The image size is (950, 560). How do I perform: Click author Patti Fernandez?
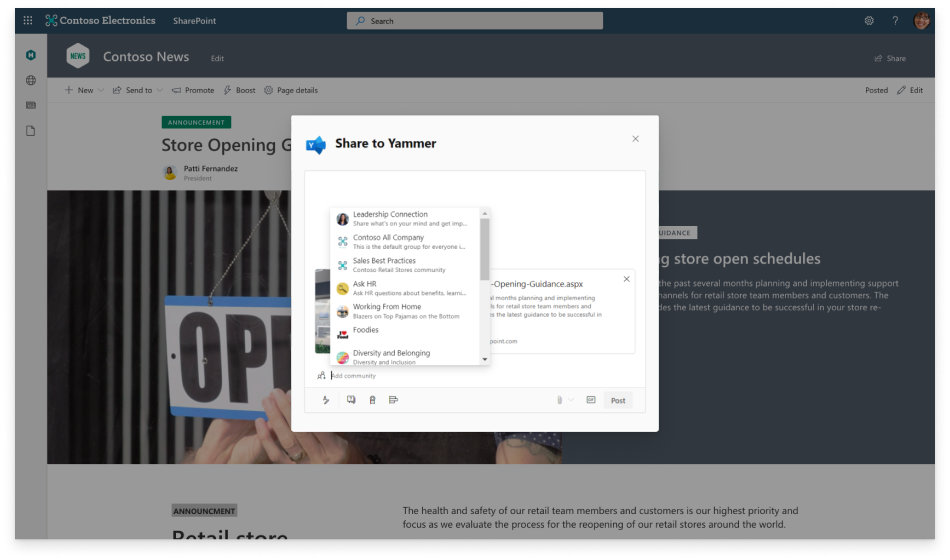click(x=211, y=168)
